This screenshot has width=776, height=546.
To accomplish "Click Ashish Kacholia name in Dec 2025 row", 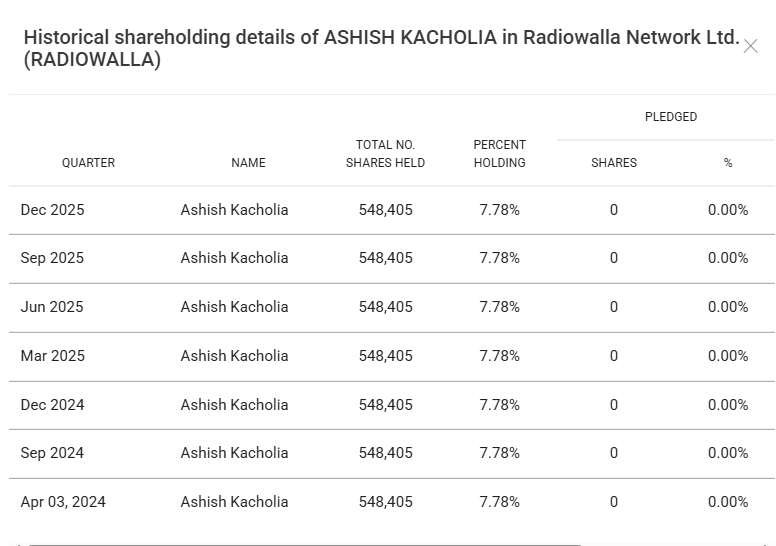I will coord(234,210).
